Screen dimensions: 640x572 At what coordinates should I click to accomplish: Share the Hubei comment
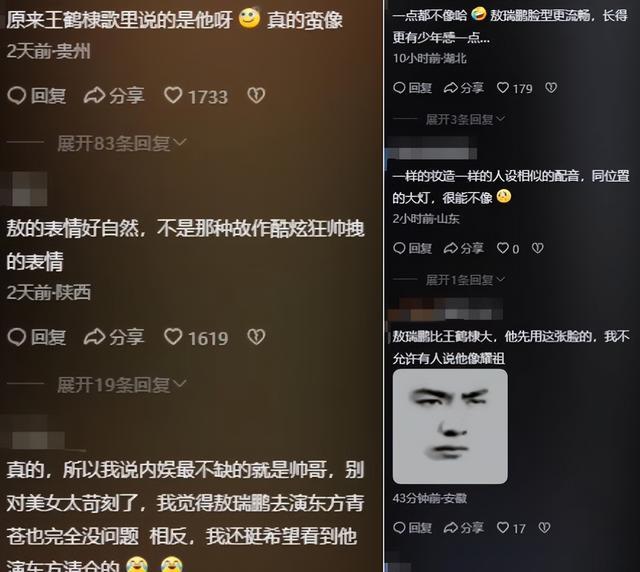click(464, 88)
